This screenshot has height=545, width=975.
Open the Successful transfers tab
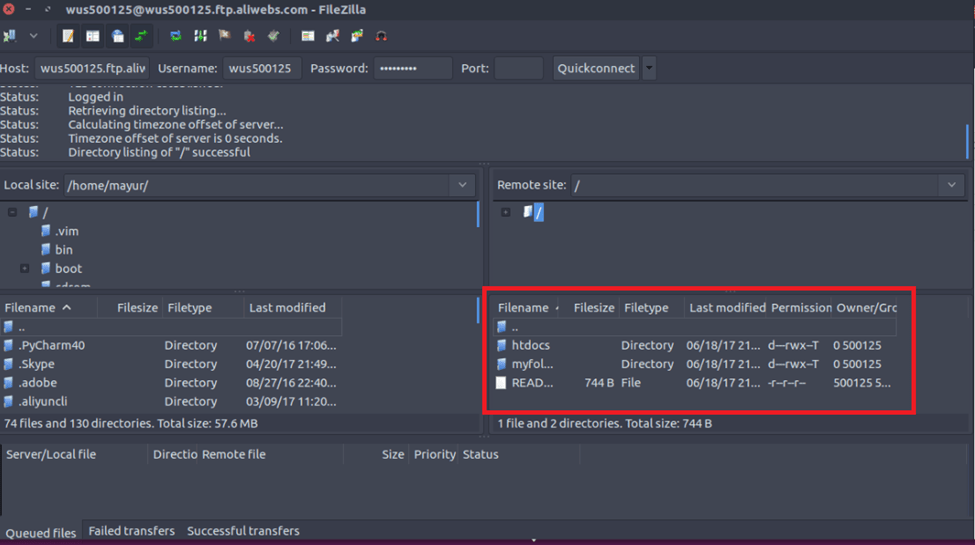point(243,531)
